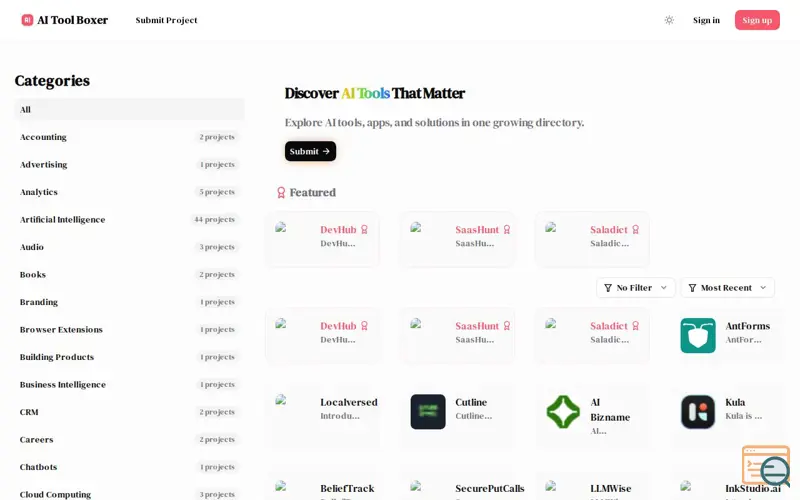Open Submit Project in the navbar
The image size is (800, 500).
click(x=166, y=20)
